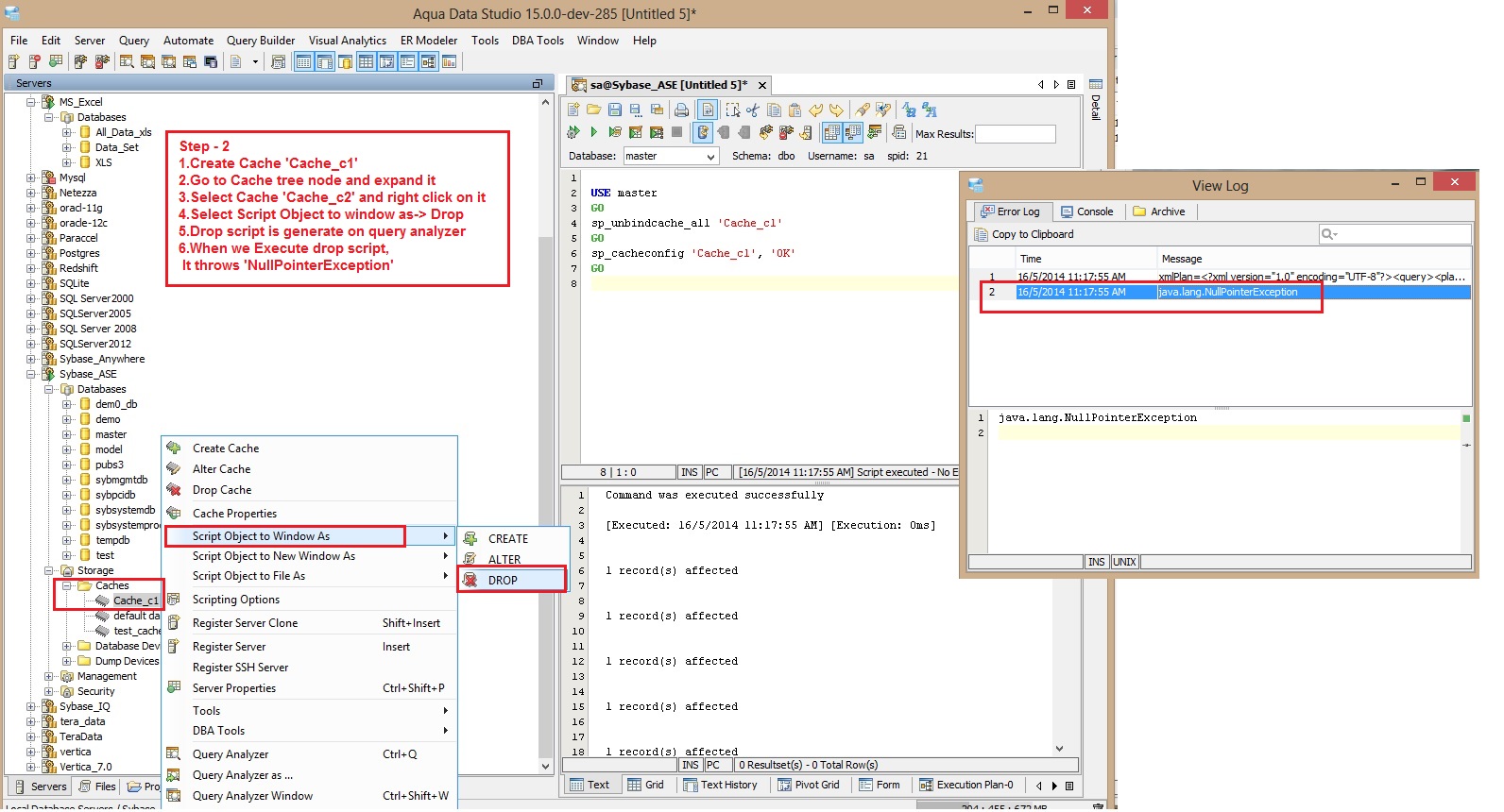Click the results pane scroll-down arrow
The height and width of the screenshot is (812, 1504).
pos(1059,748)
